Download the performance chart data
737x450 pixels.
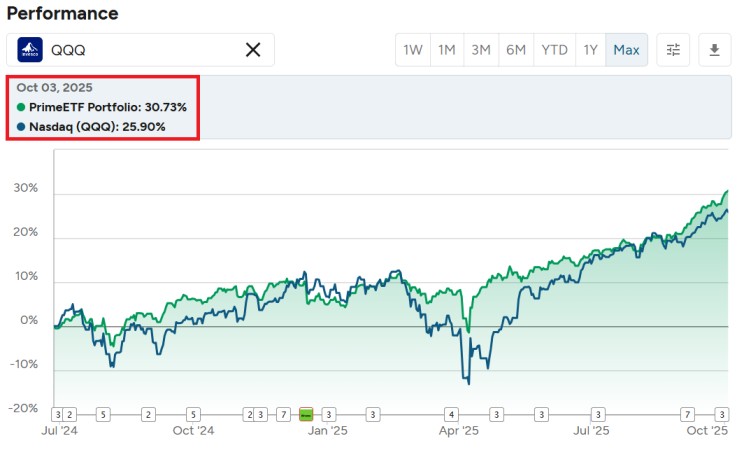(715, 50)
